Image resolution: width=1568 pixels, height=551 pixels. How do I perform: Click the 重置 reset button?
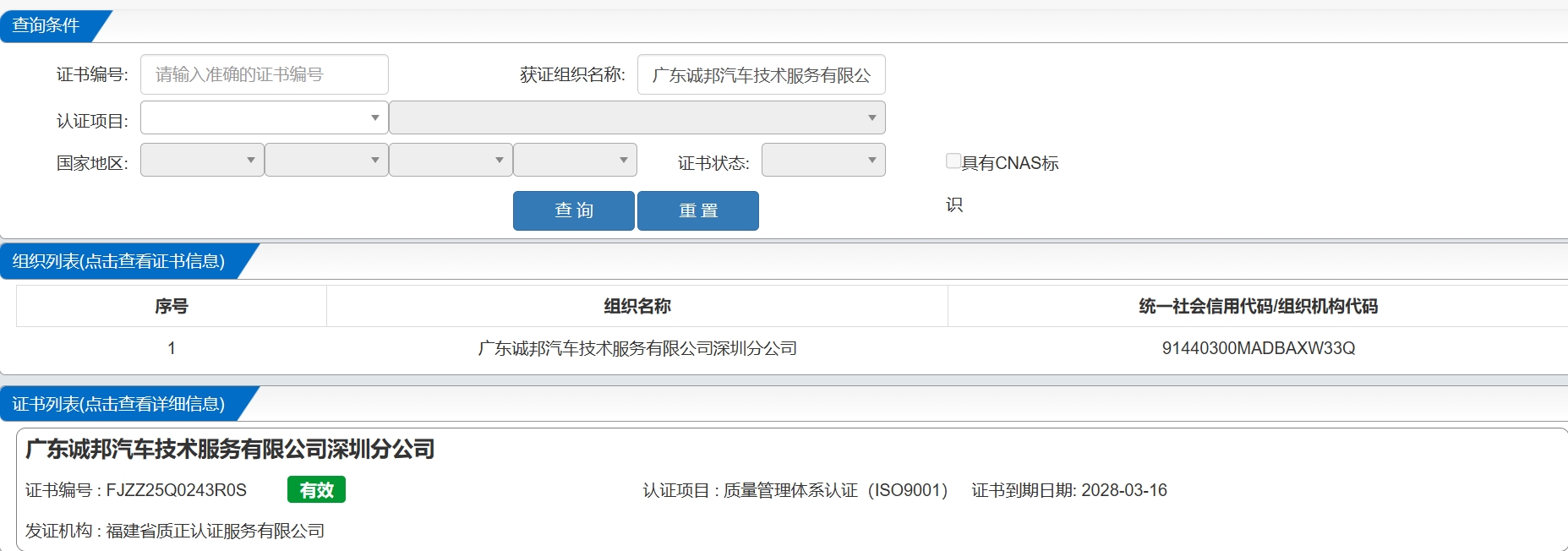pyautogui.click(x=698, y=210)
